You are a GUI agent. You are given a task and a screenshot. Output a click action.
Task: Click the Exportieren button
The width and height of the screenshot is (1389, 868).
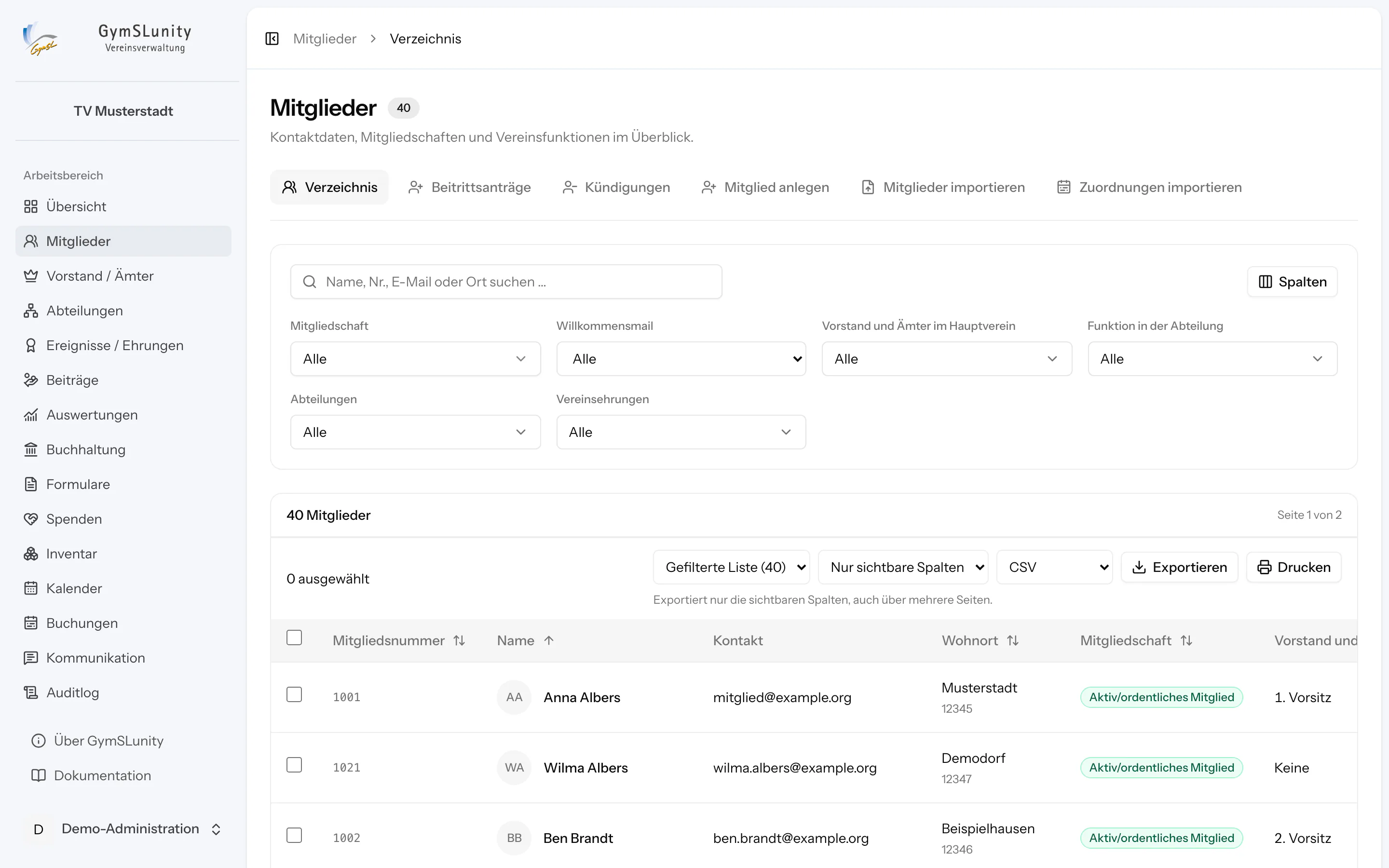click(1180, 567)
